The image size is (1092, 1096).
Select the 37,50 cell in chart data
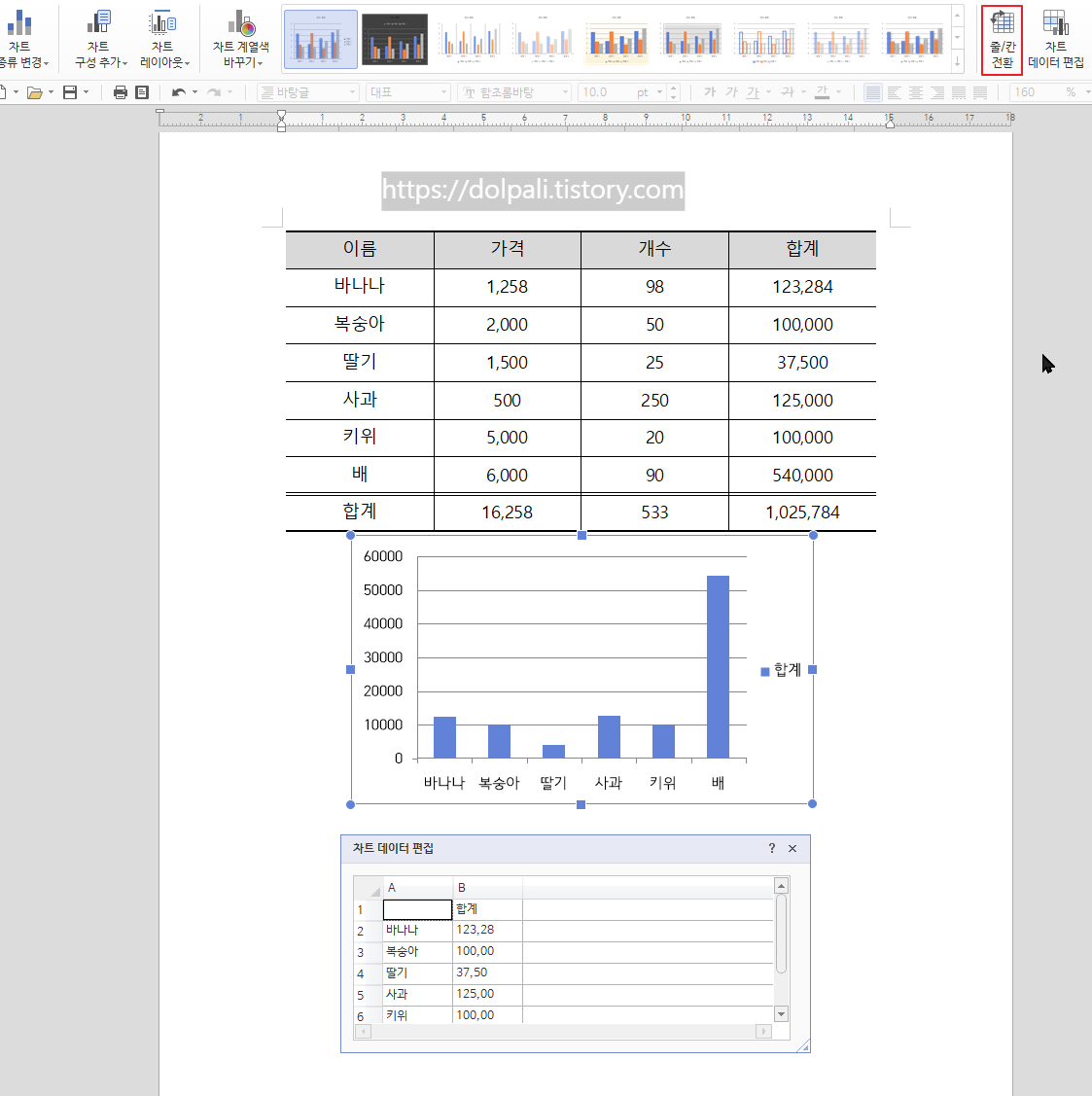click(x=487, y=972)
